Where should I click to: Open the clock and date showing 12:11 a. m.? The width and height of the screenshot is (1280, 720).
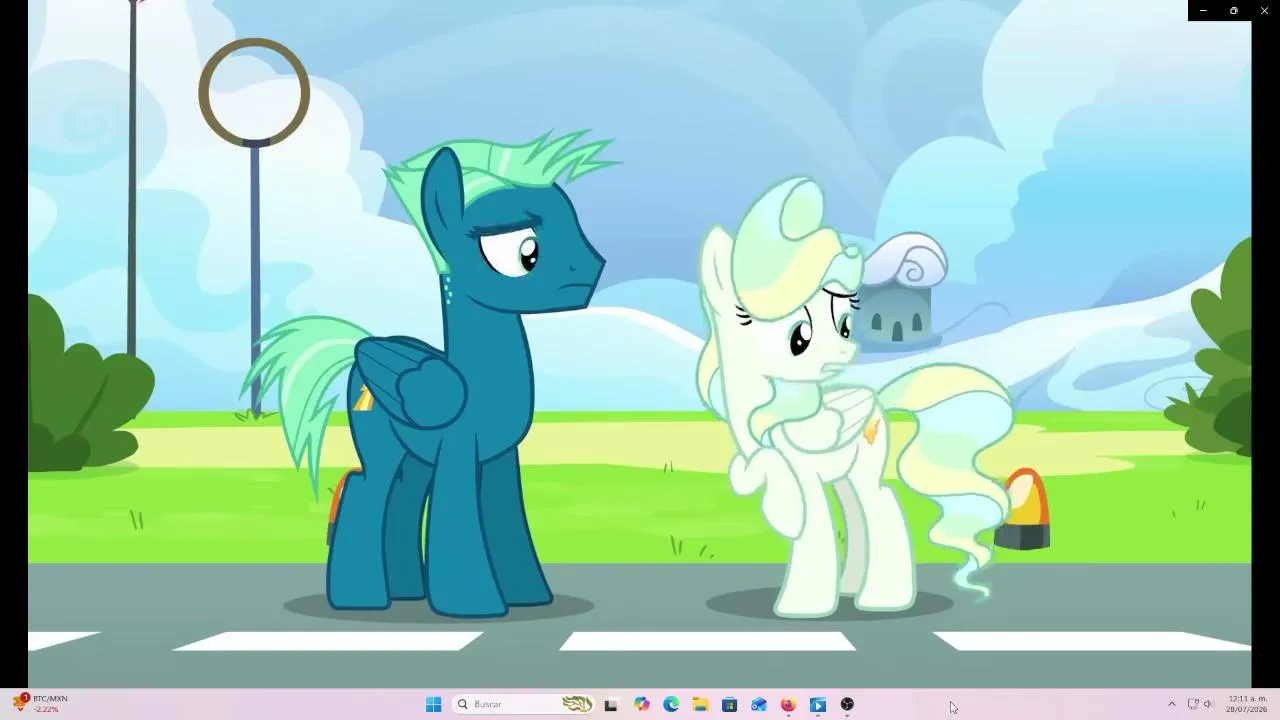click(x=1247, y=704)
